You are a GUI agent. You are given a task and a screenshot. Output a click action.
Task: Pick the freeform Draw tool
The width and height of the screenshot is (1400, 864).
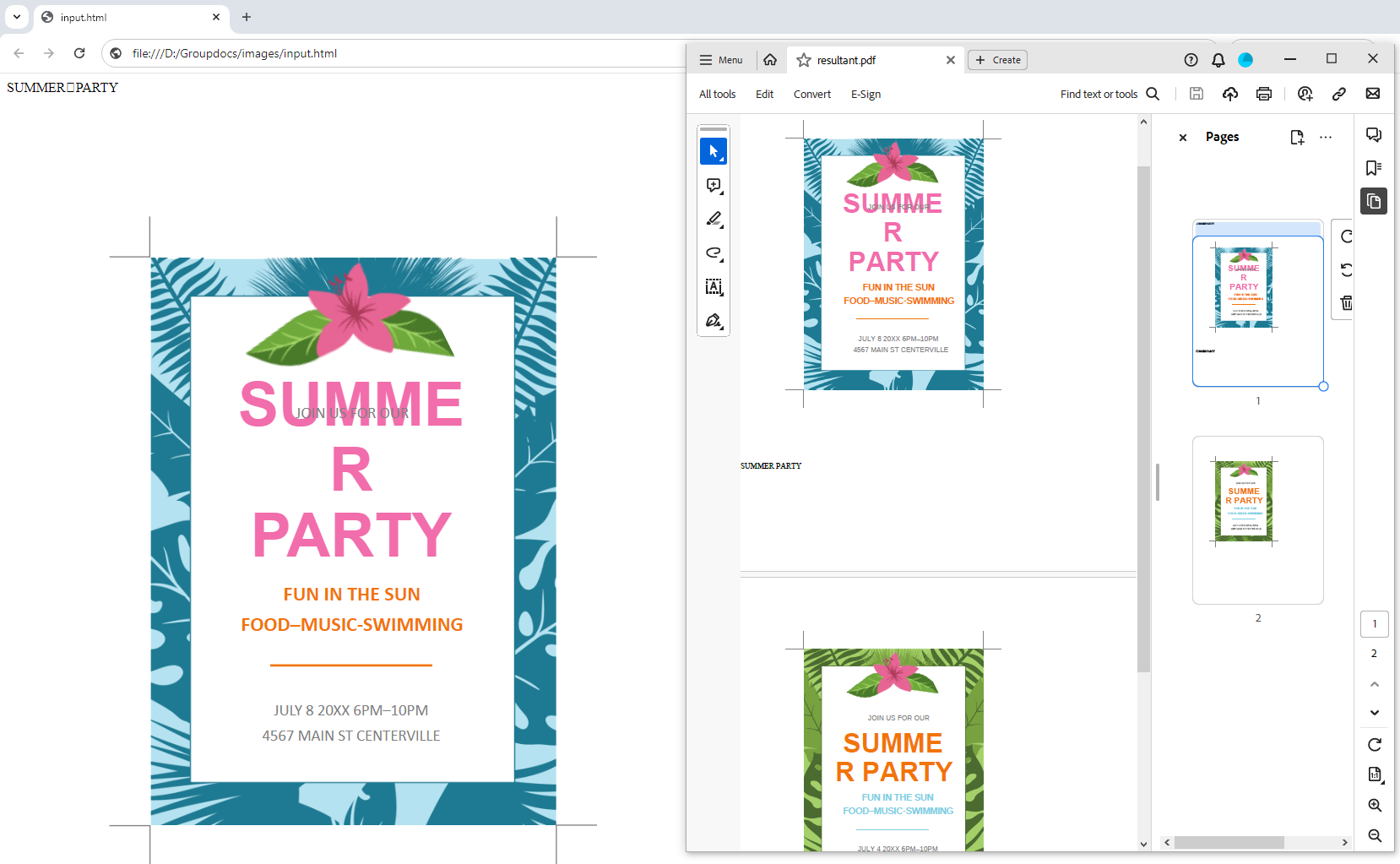[x=714, y=253]
